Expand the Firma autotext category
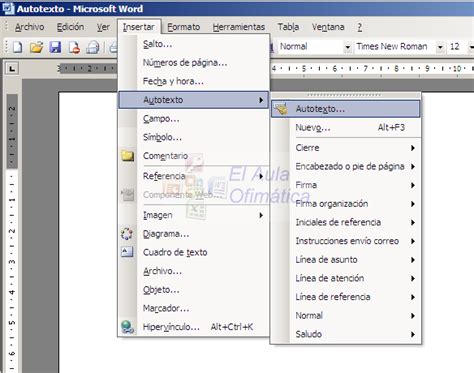This screenshot has width=474, height=373. tap(346, 185)
